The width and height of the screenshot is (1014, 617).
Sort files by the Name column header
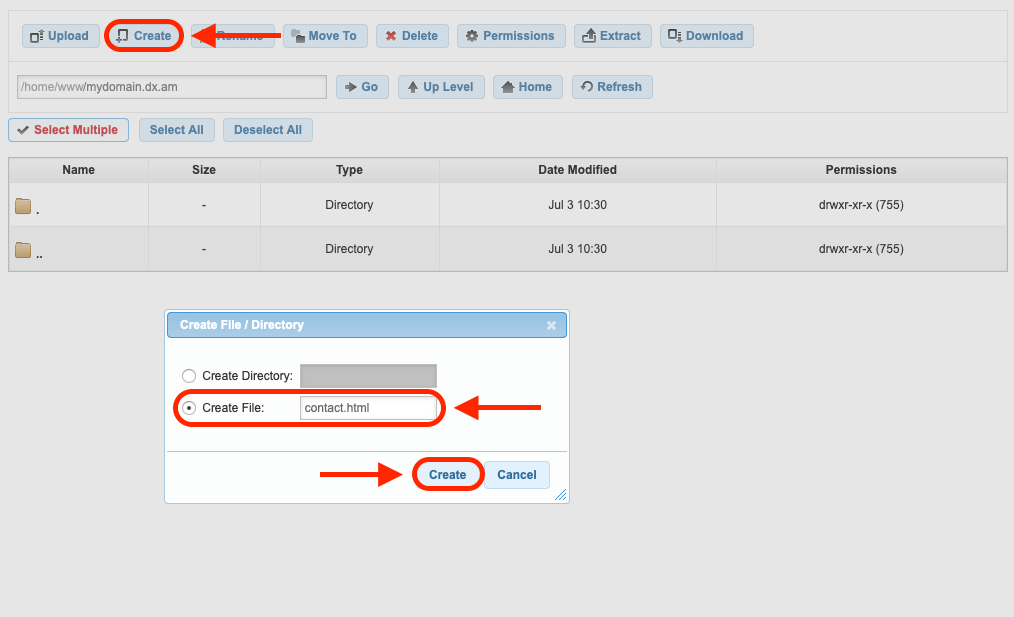tap(78, 169)
